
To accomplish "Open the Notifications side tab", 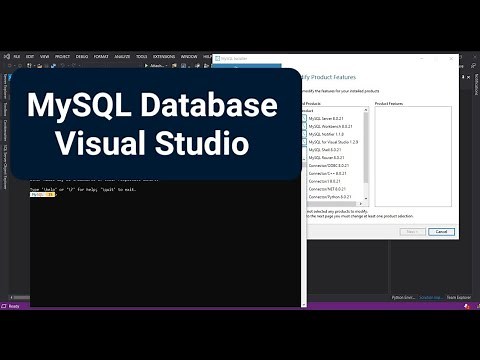I will pyautogui.click(x=476, y=84).
